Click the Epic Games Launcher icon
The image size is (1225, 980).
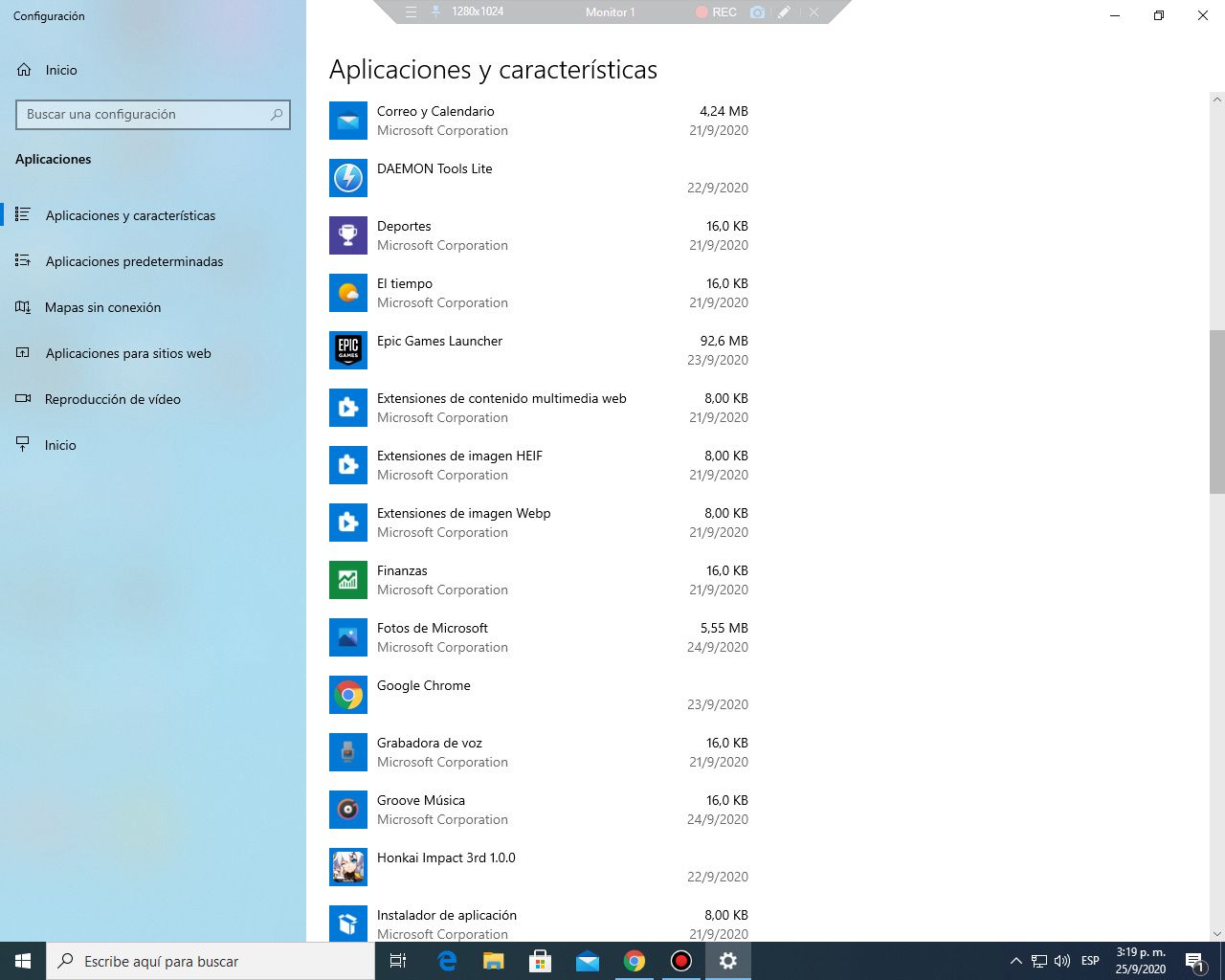[x=348, y=350]
